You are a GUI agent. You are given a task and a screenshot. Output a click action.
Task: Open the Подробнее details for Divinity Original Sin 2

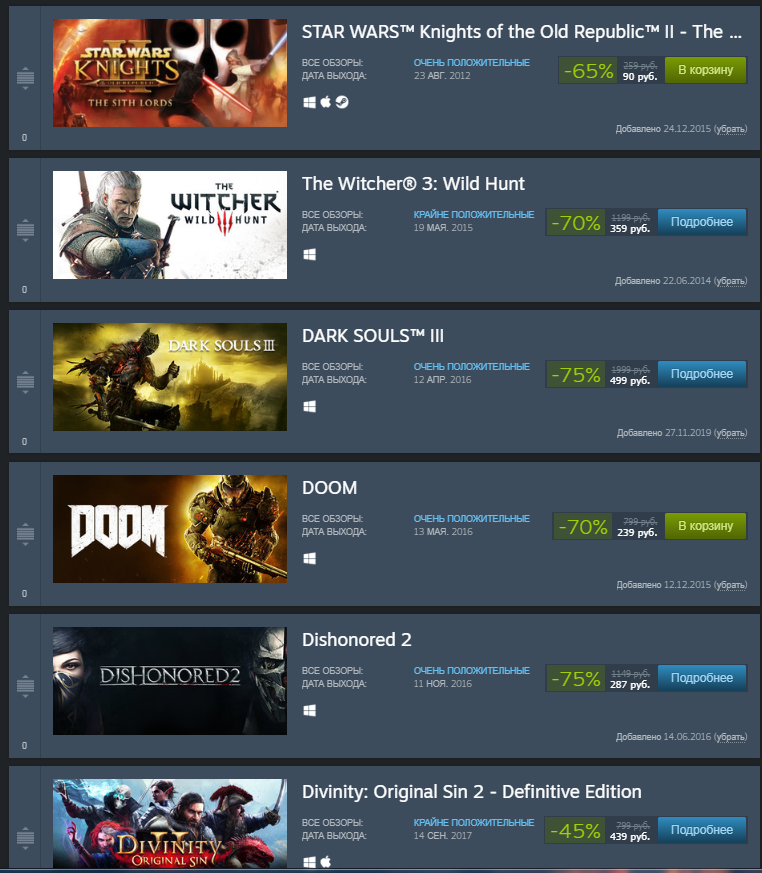pos(702,830)
